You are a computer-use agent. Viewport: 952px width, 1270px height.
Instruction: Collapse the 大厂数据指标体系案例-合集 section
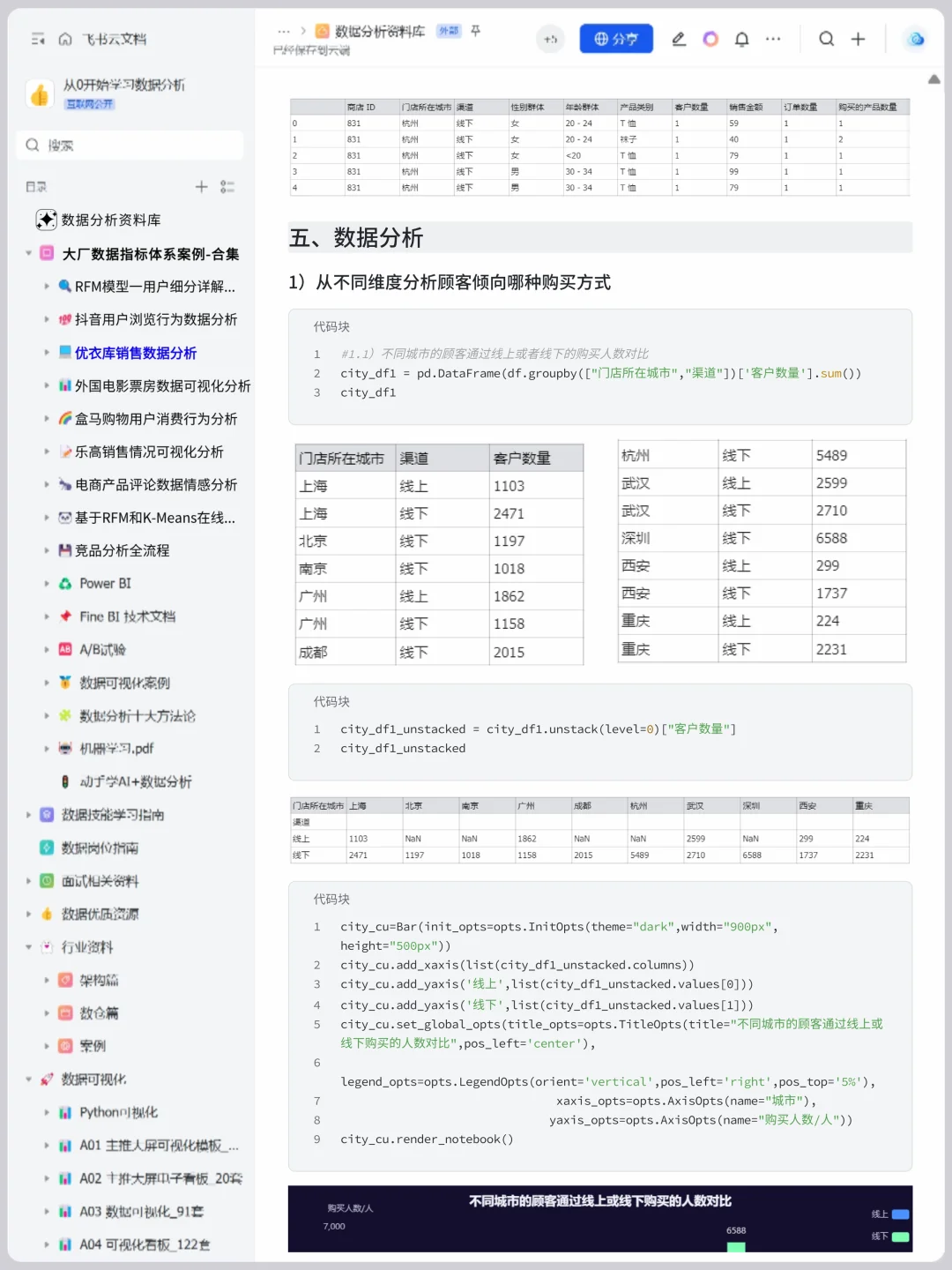point(28,253)
